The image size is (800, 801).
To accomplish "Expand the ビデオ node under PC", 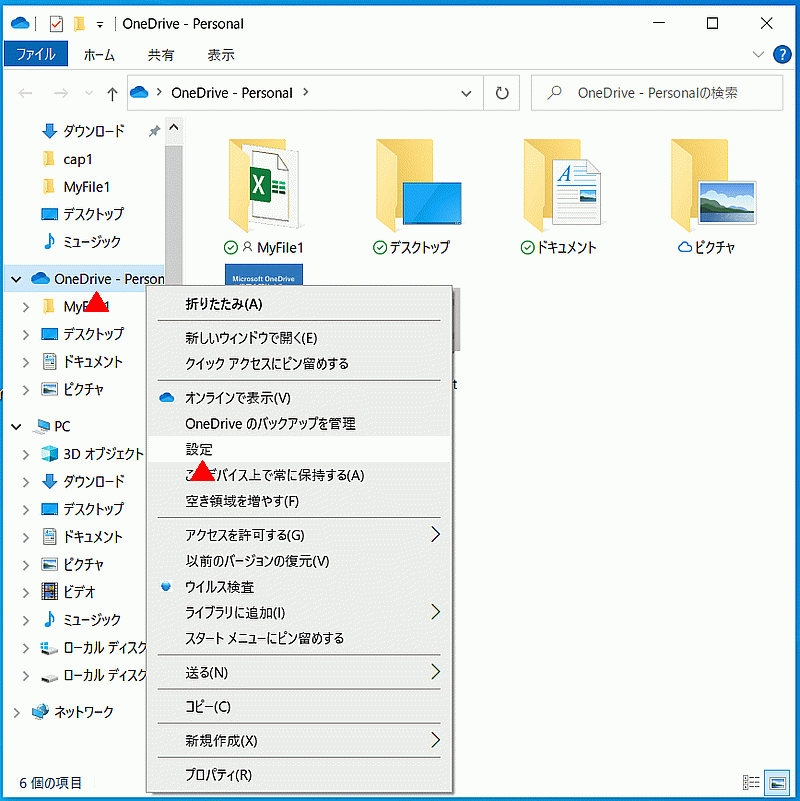I will [26, 592].
